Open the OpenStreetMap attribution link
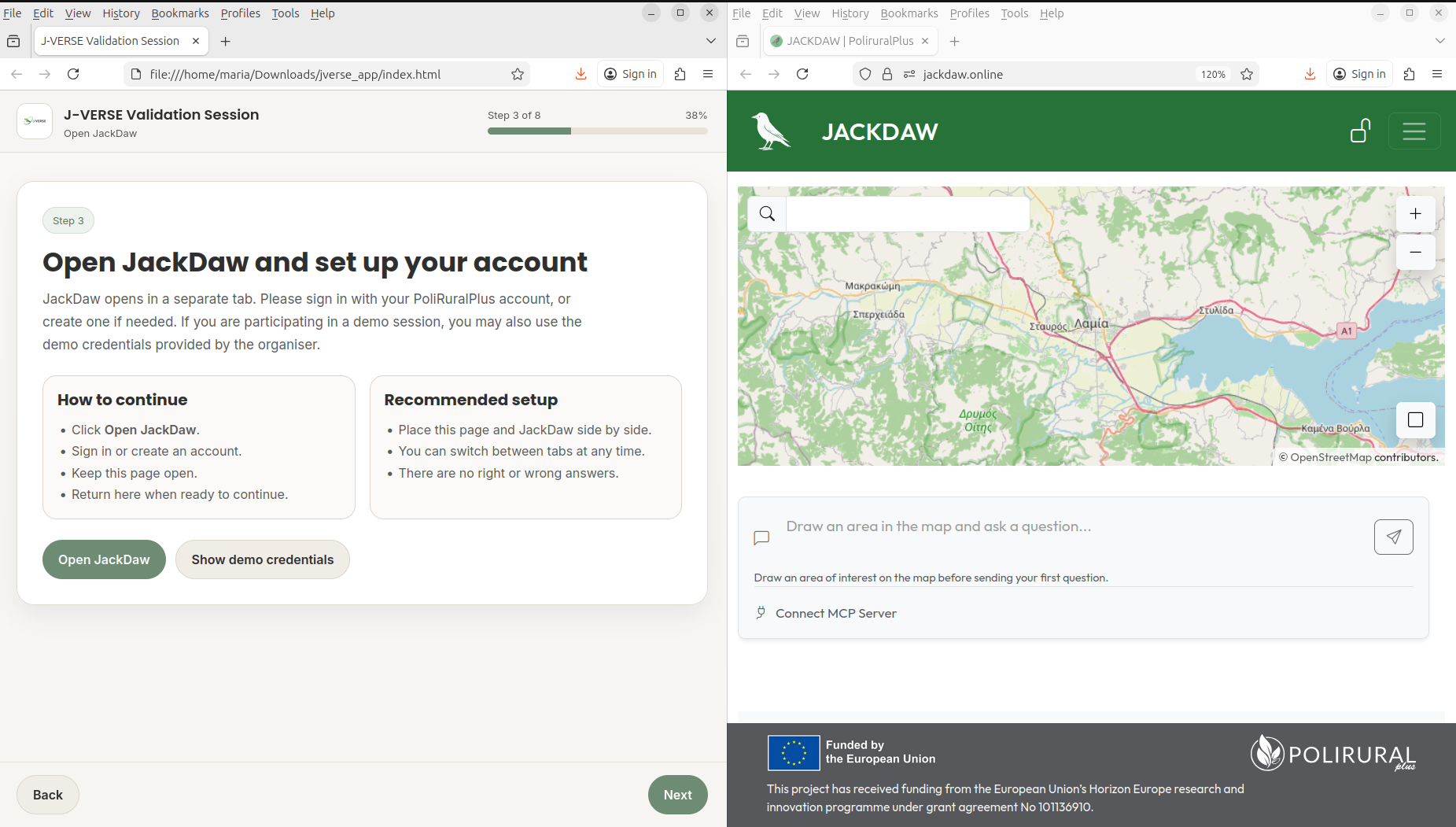Viewport: 1456px width, 827px height. click(x=1330, y=457)
